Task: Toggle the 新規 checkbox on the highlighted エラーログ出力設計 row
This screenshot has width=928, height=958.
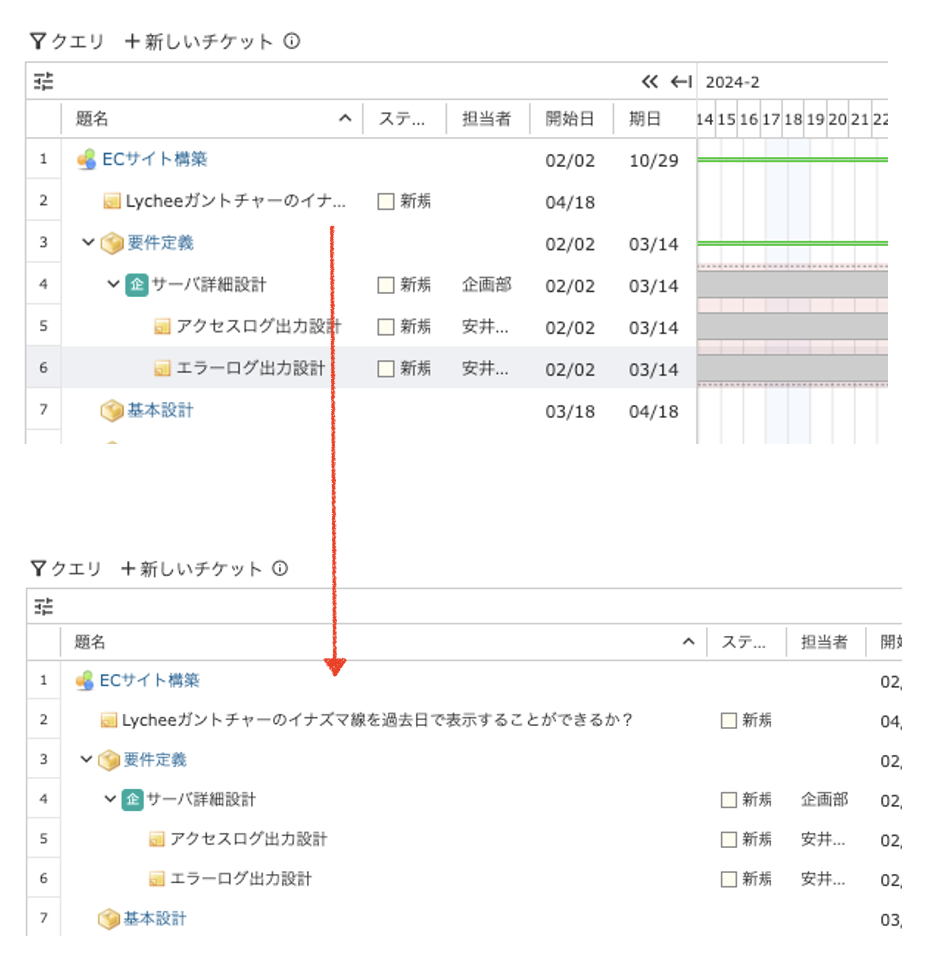Action: click(x=386, y=369)
